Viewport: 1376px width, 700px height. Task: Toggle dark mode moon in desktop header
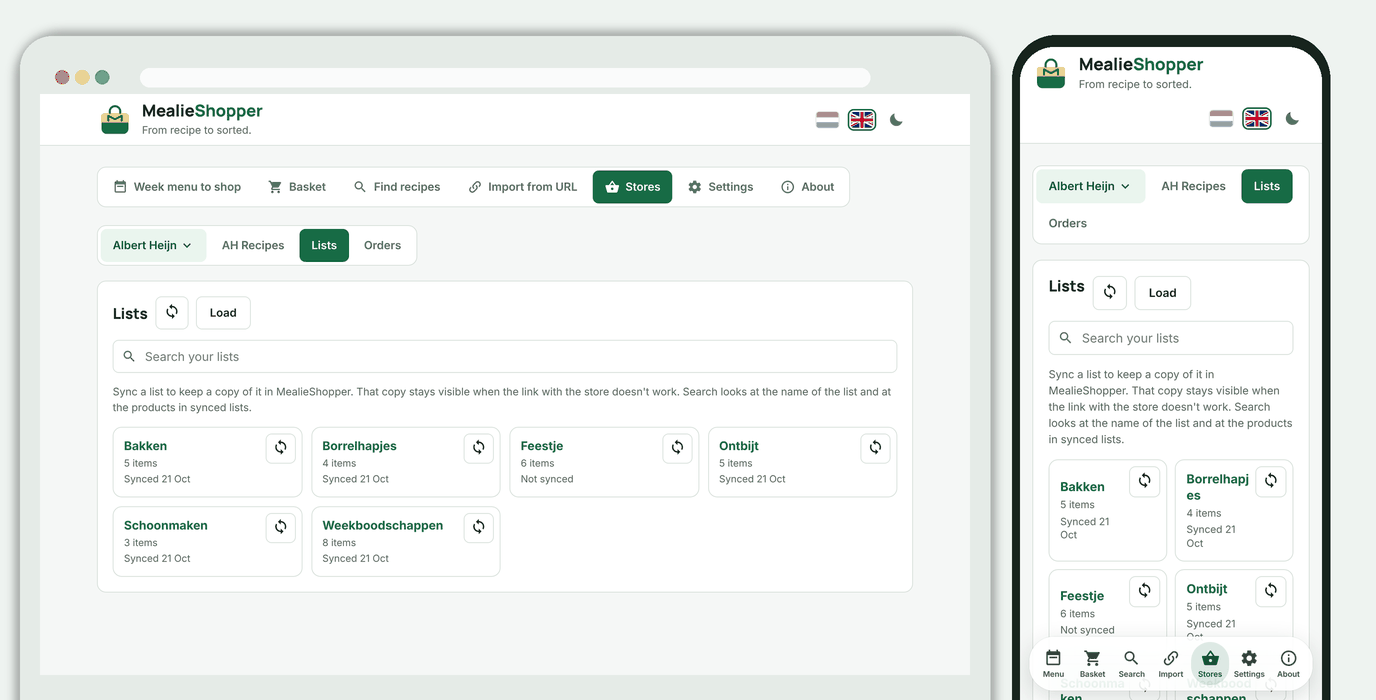[x=896, y=120]
